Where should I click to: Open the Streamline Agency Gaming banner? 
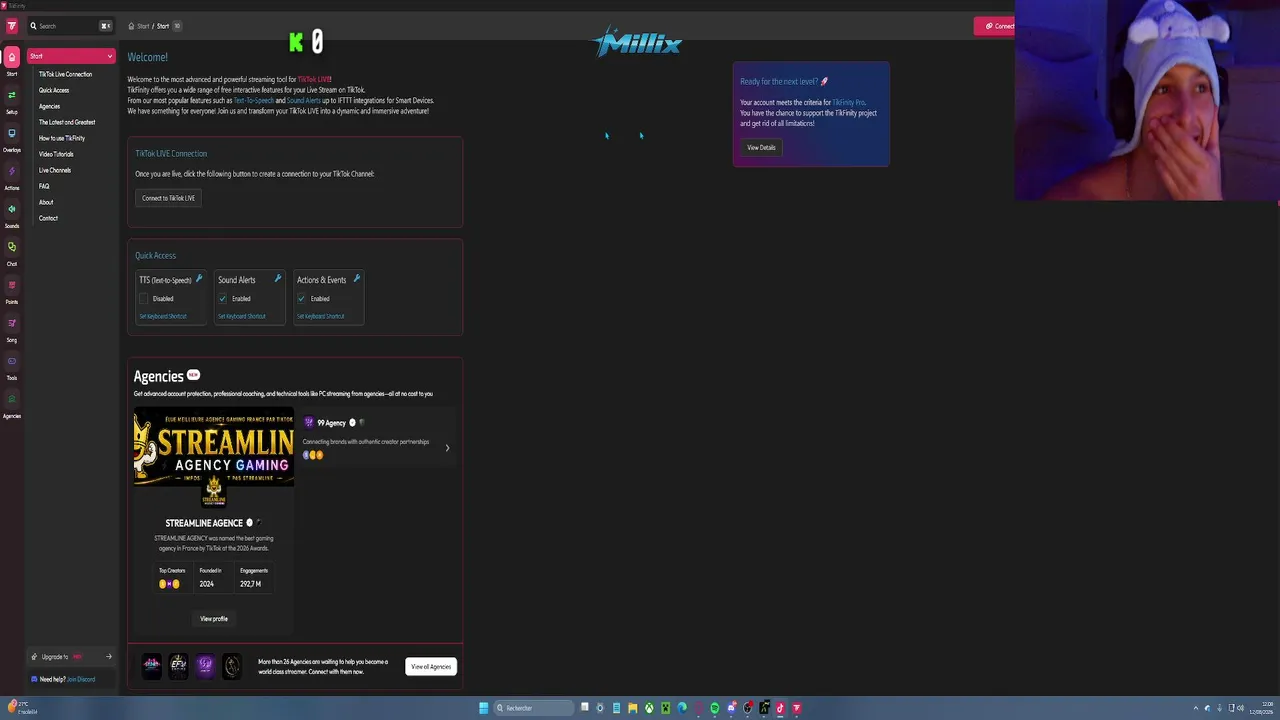coord(214,449)
